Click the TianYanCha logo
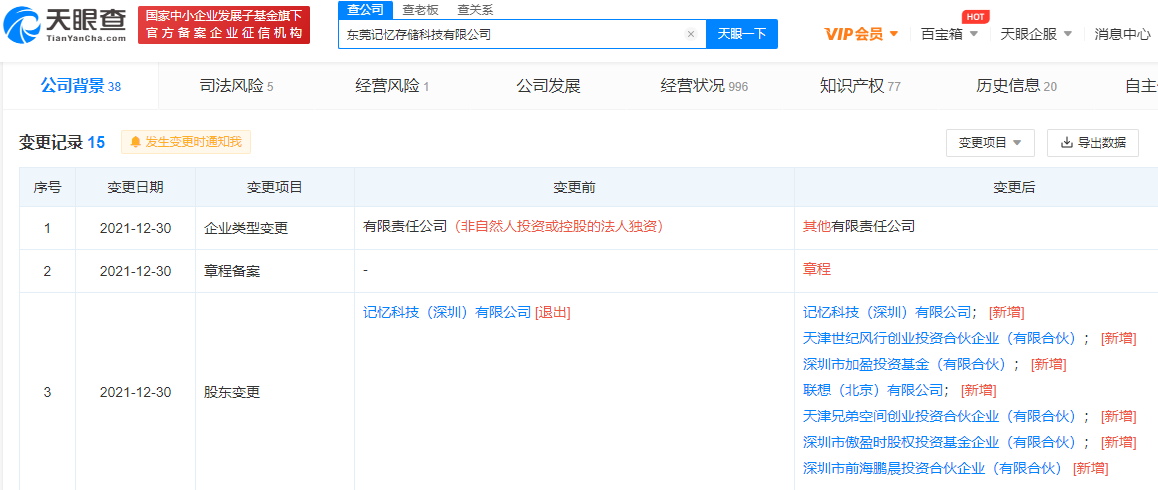Screen dimensions: 1158x490 click(64, 26)
